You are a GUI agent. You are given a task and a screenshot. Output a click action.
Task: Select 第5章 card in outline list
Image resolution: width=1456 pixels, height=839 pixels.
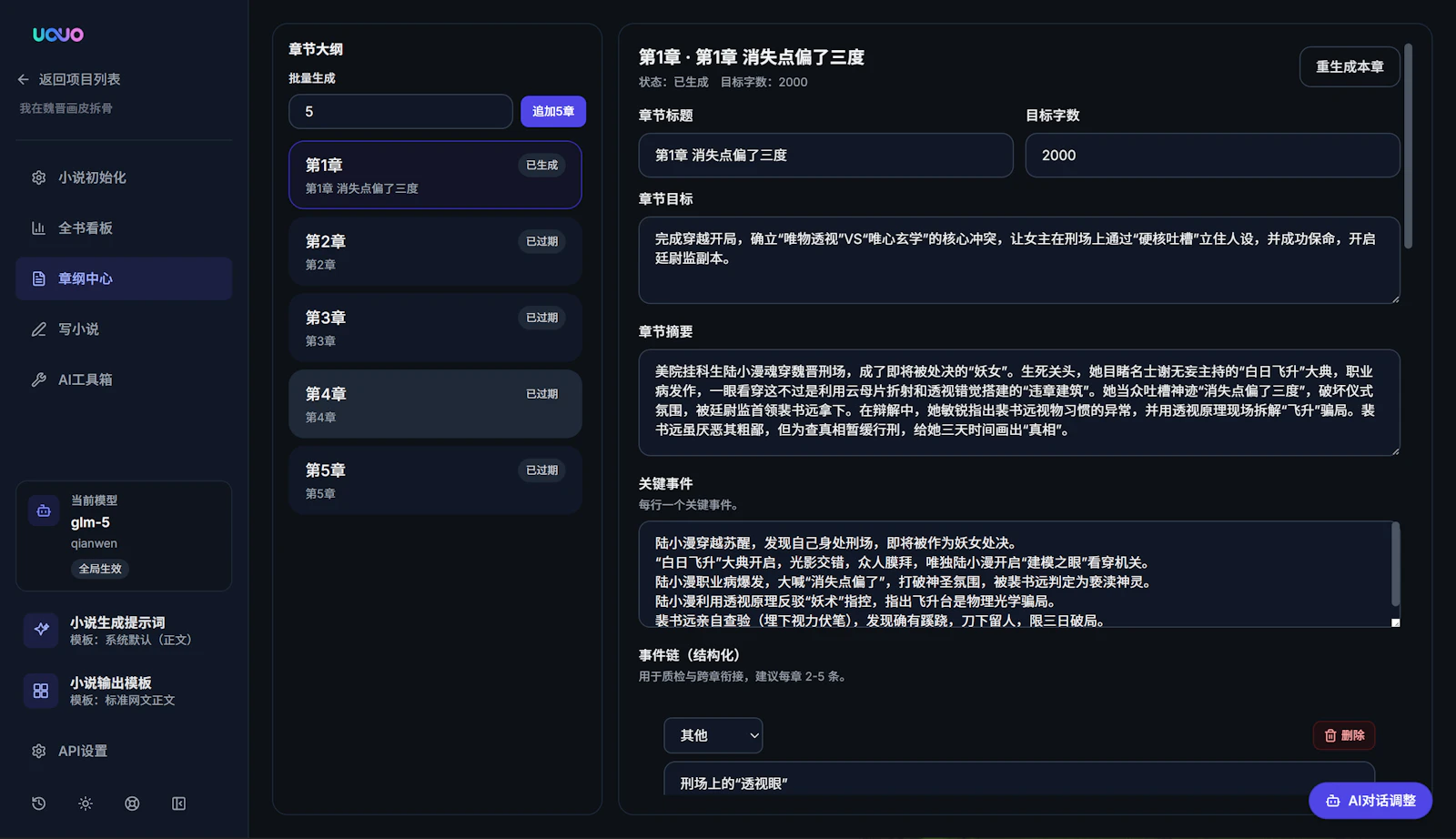coord(435,480)
